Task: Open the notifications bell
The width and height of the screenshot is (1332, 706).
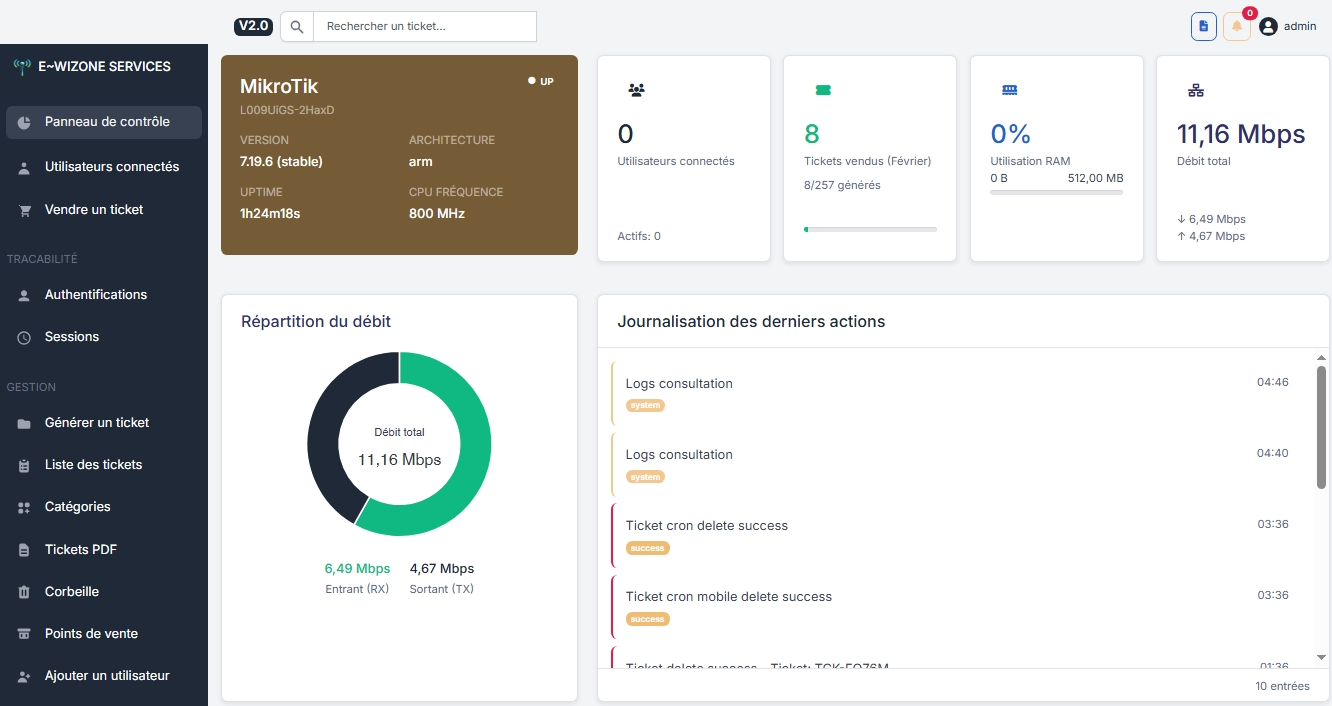Action: pos(1236,26)
